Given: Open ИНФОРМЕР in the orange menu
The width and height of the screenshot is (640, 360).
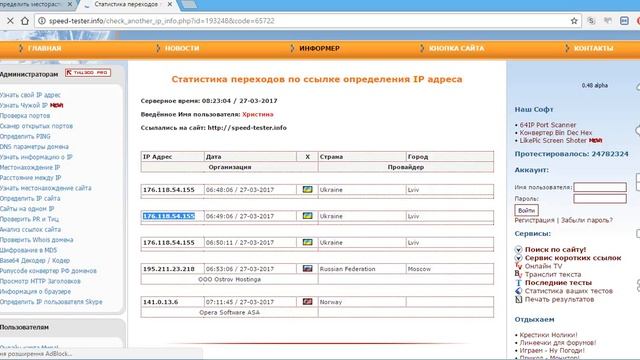Looking at the screenshot, I should coord(320,48).
